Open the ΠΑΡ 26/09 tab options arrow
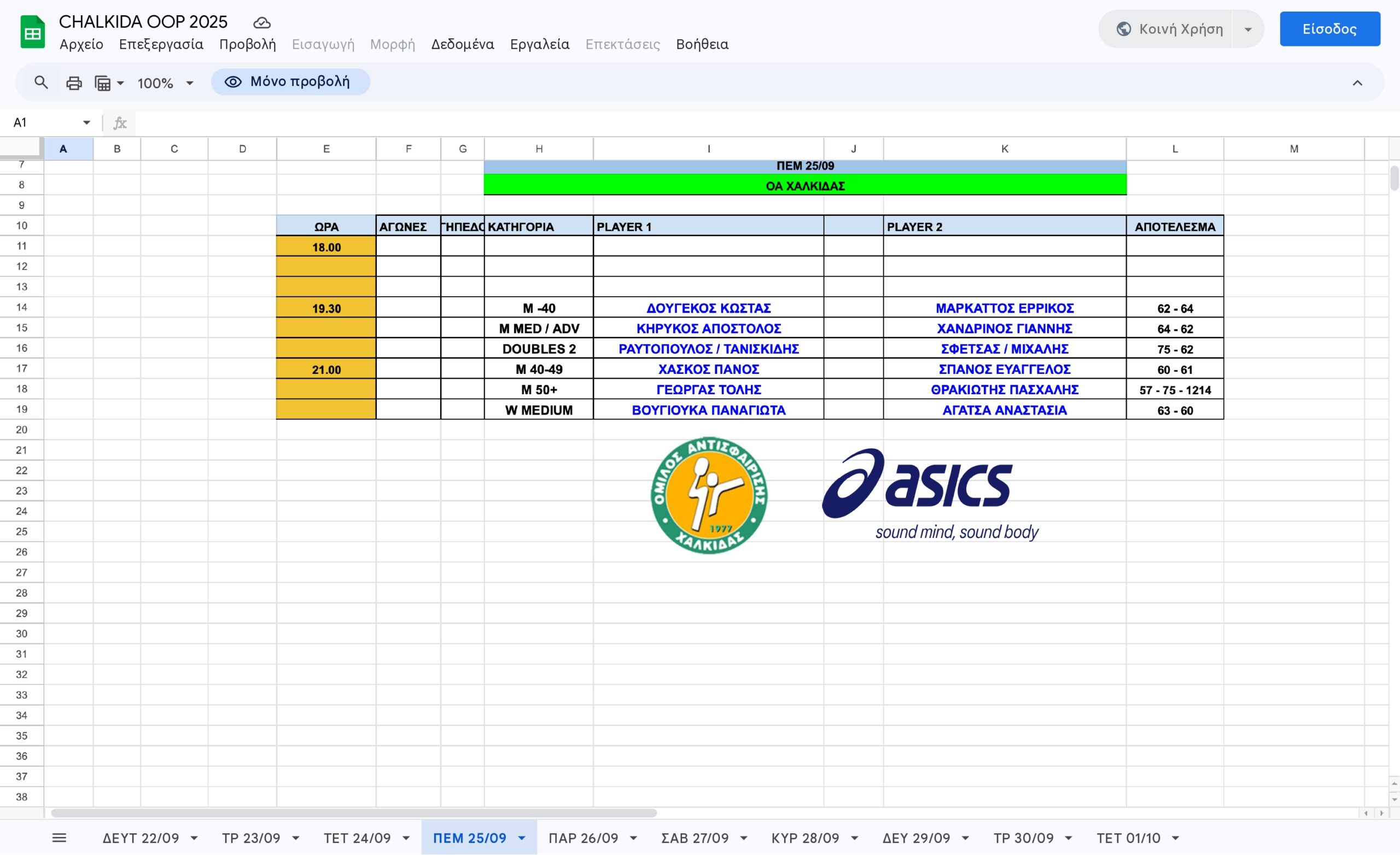Image resolution: width=1400 pixels, height=855 pixels. click(633, 838)
